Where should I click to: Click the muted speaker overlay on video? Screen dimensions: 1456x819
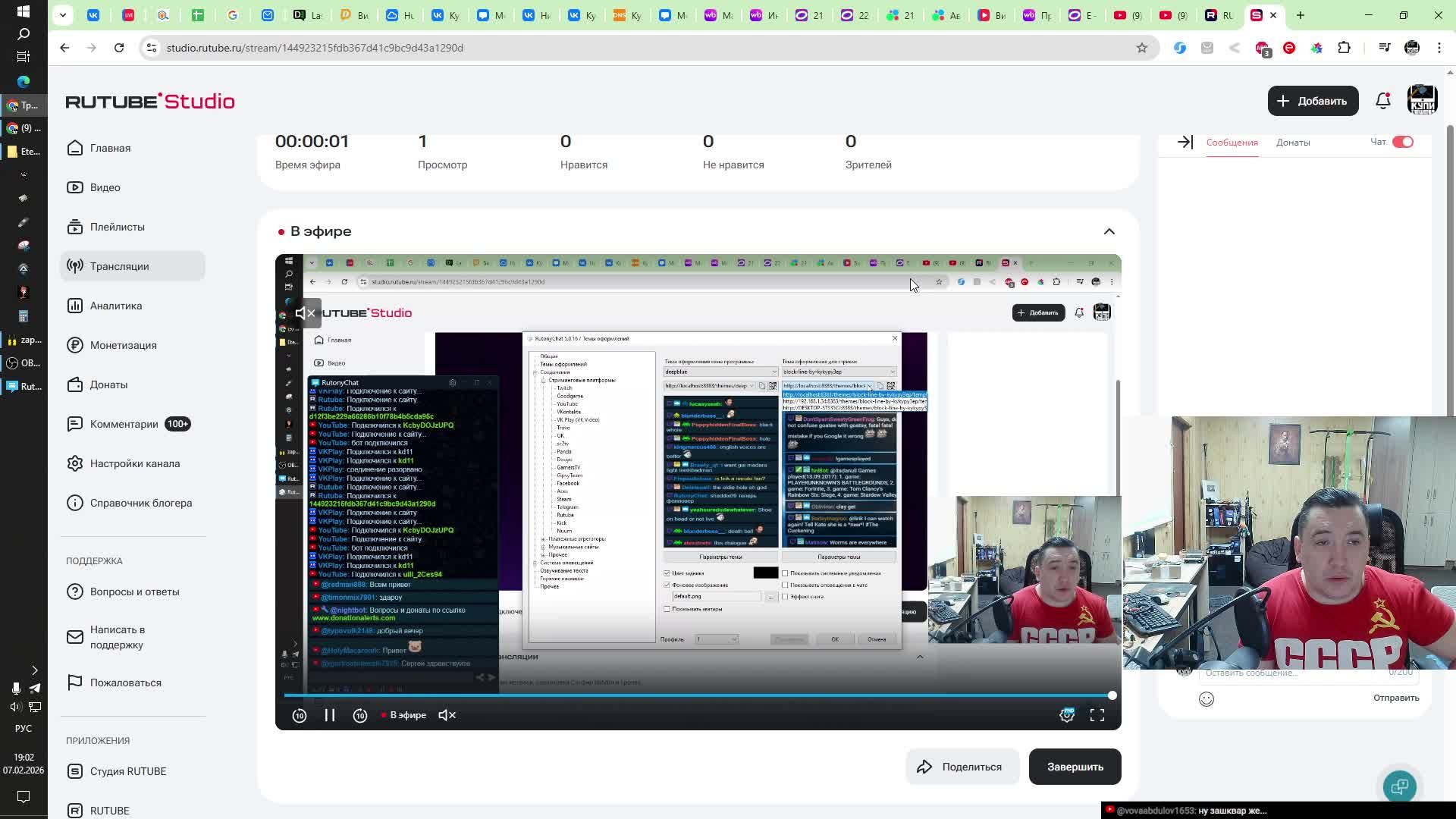click(x=305, y=312)
